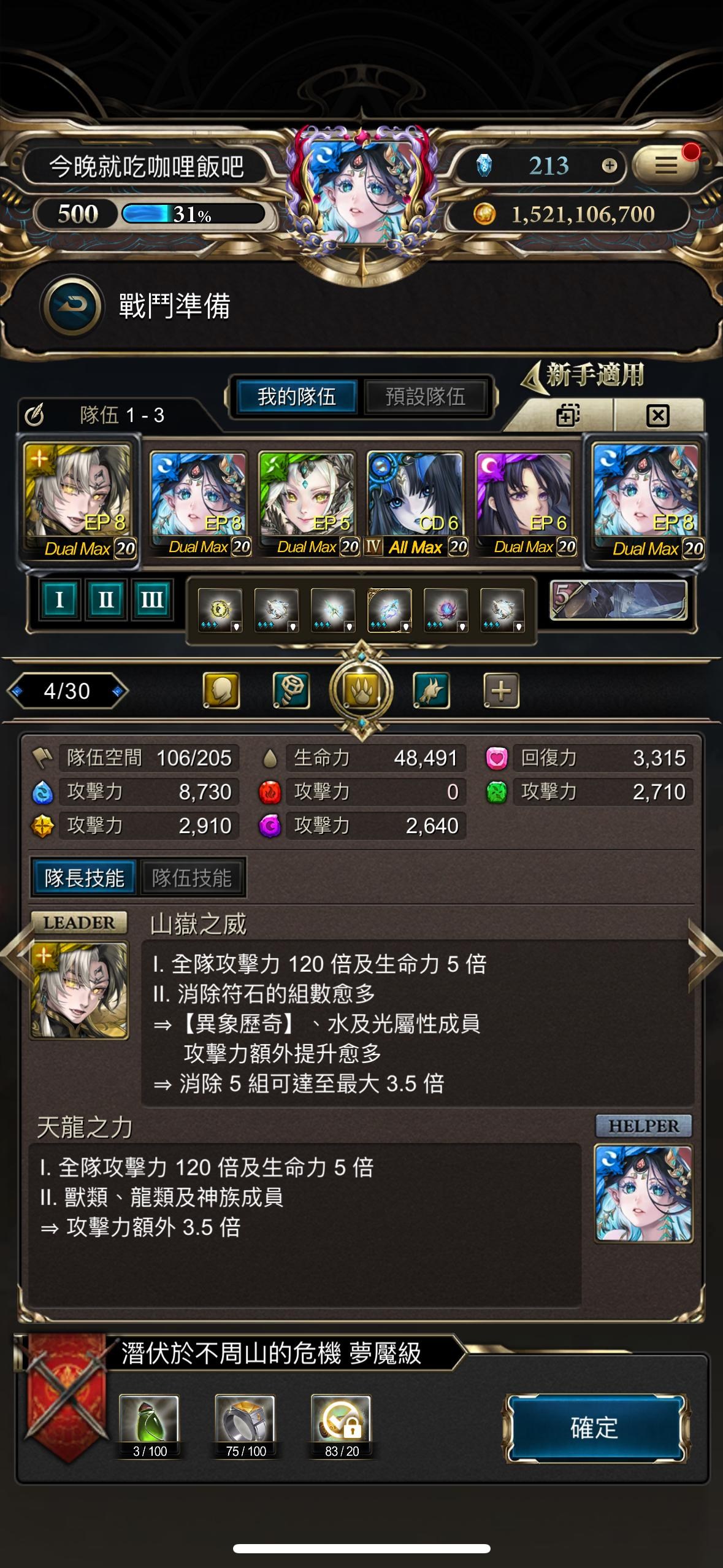Switch to team slot III
This screenshot has height=1568, width=723.
tap(151, 599)
